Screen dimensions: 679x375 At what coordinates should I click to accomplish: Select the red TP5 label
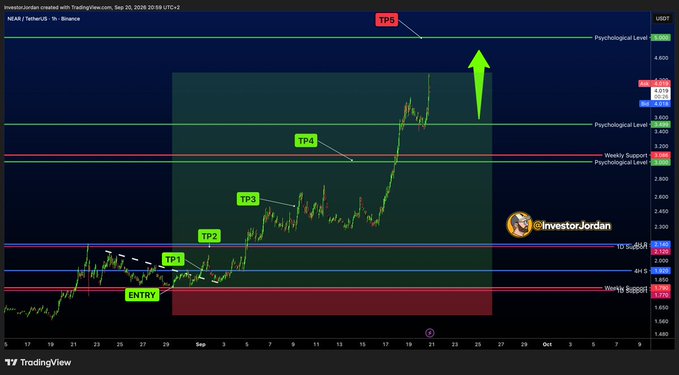(x=386, y=20)
